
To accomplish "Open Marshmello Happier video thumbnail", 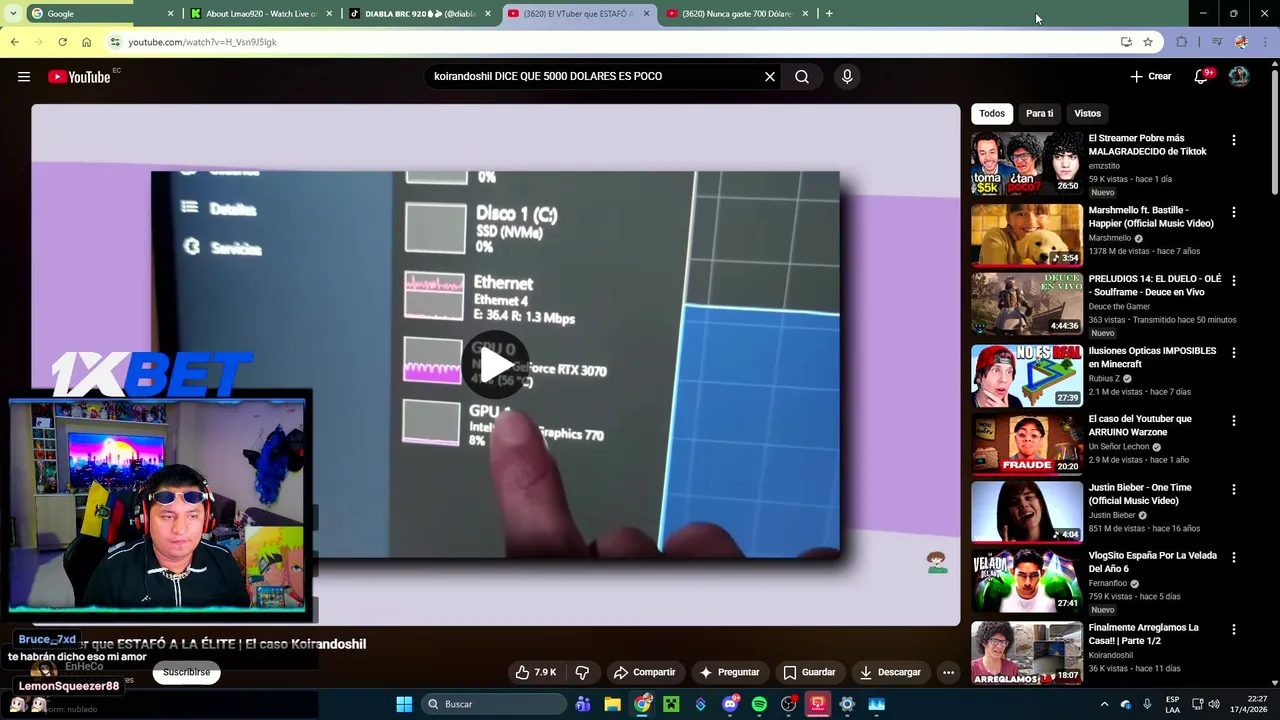I will pyautogui.click(x=1026, y=234).
